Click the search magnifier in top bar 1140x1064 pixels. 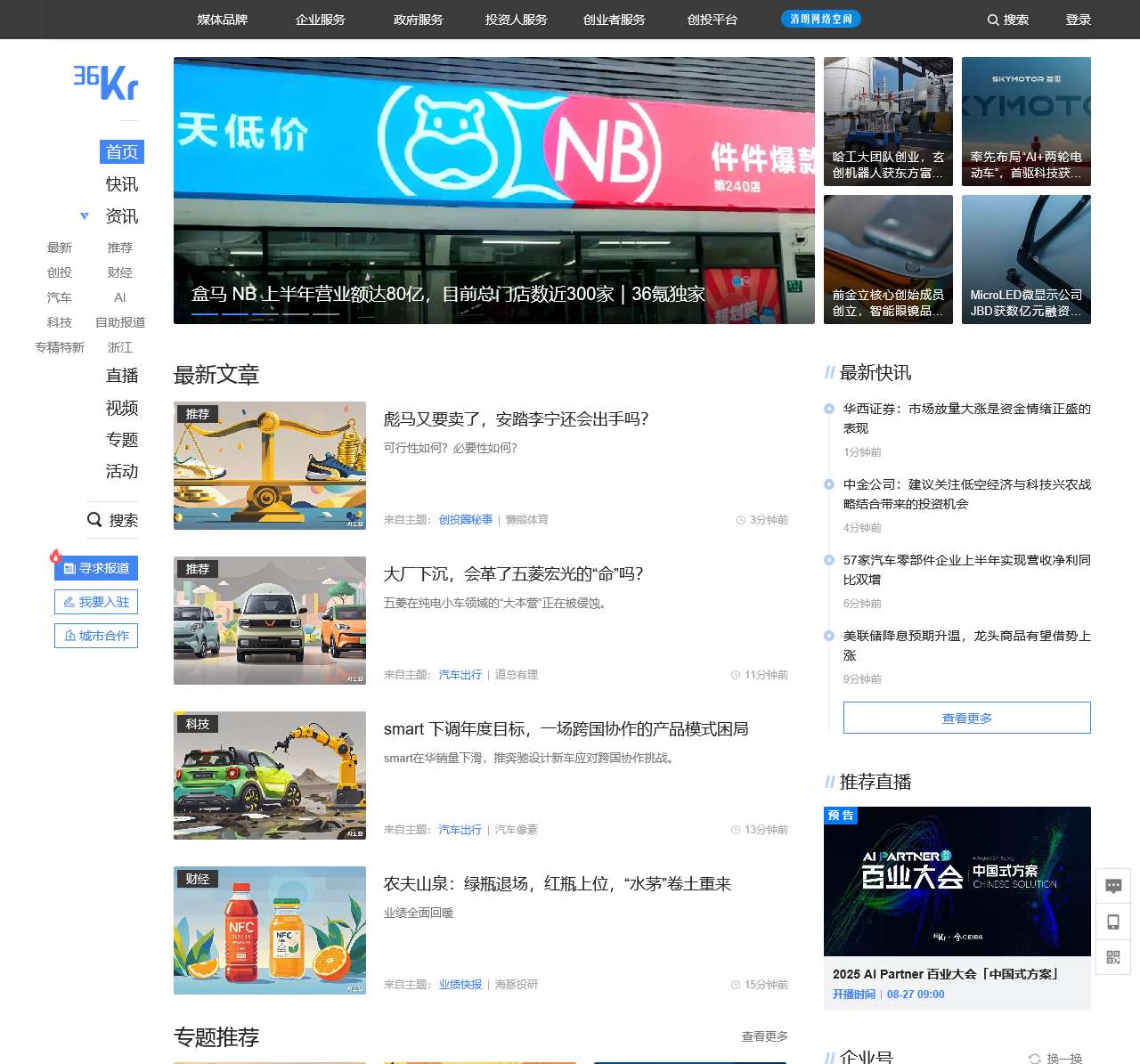(x=993, y=20)
